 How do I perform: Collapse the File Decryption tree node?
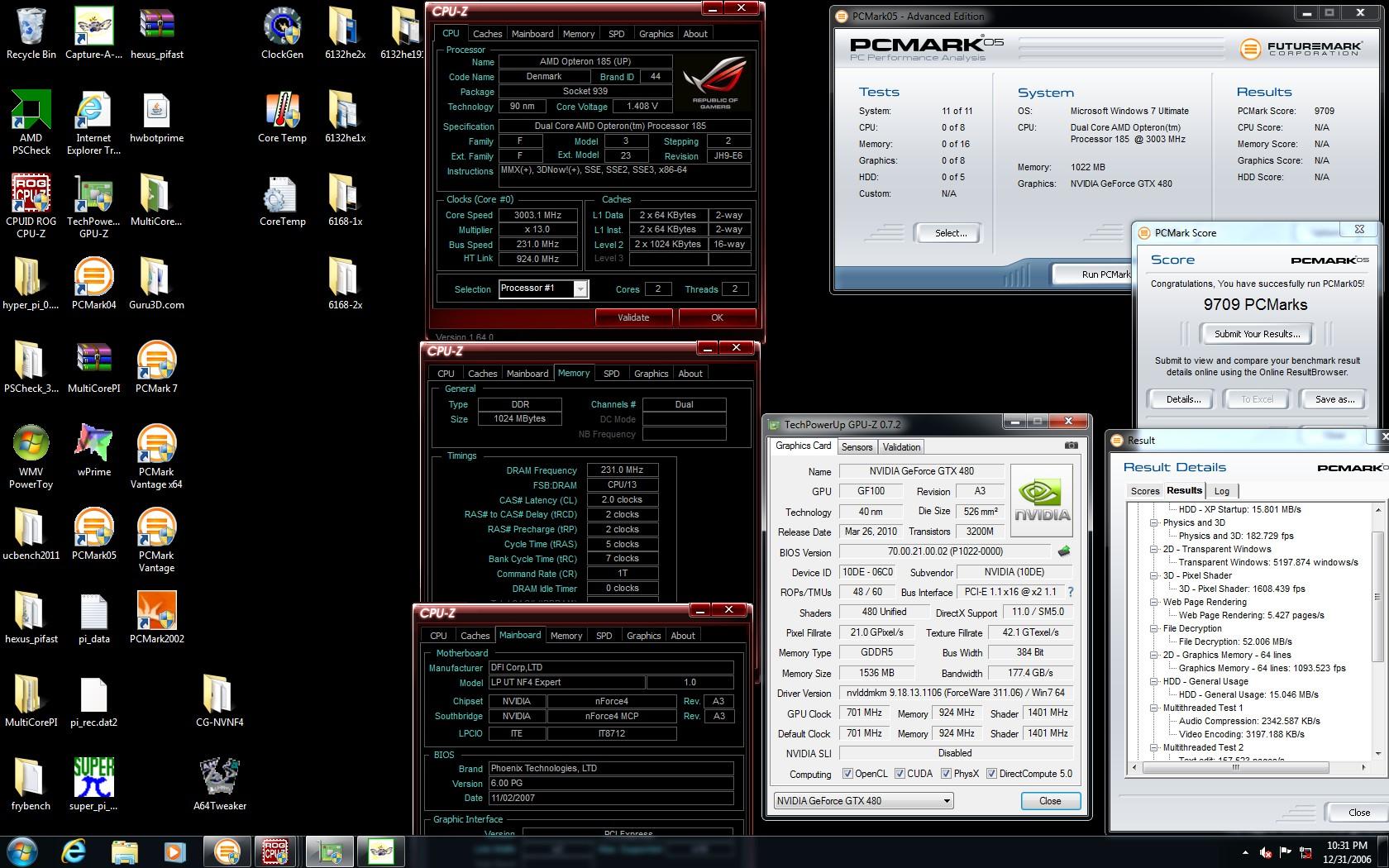[1153, 628]
